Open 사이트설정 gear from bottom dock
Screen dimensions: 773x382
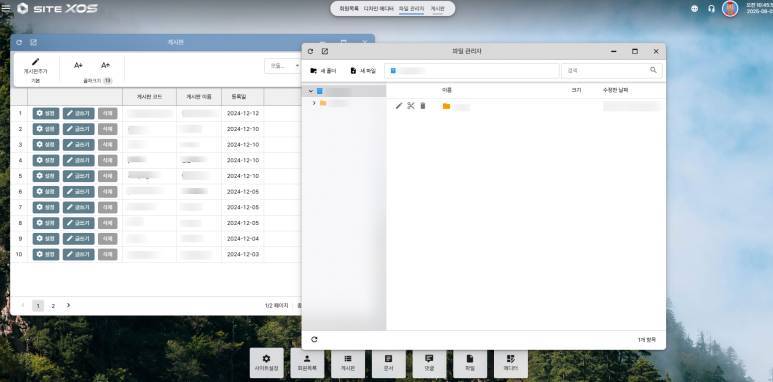[x=267, y=363]
